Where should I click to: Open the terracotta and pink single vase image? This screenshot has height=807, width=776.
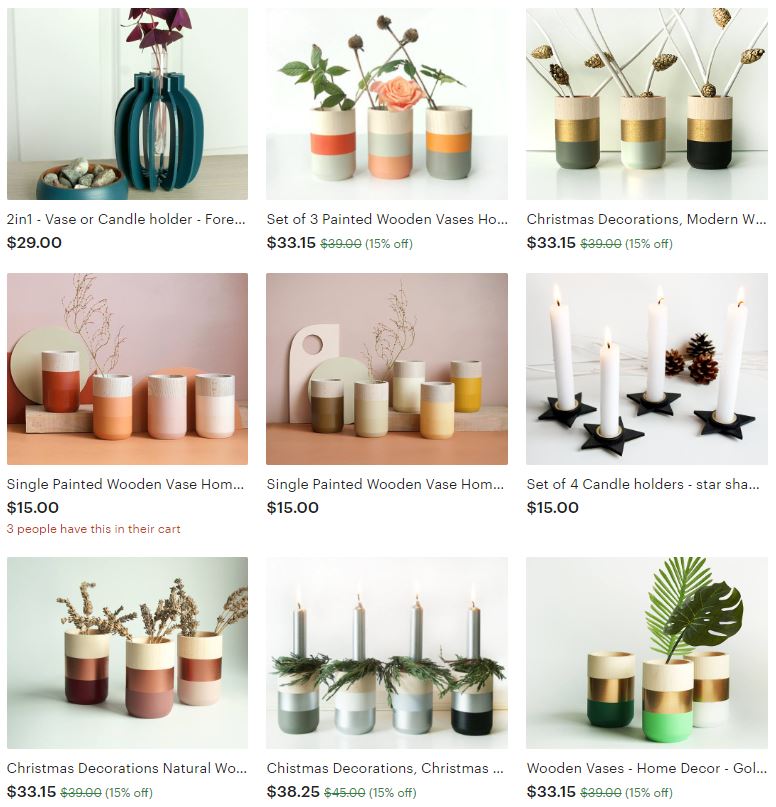tap(127, 369)
